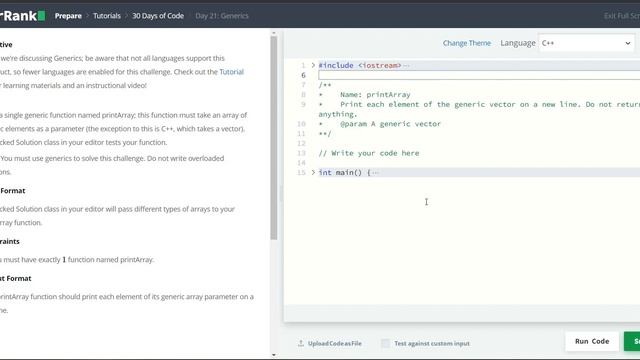Viewport: 640px width, 360px height.
Task: Click the 'Name: printArray' comment line
Action: pos(375,95)
